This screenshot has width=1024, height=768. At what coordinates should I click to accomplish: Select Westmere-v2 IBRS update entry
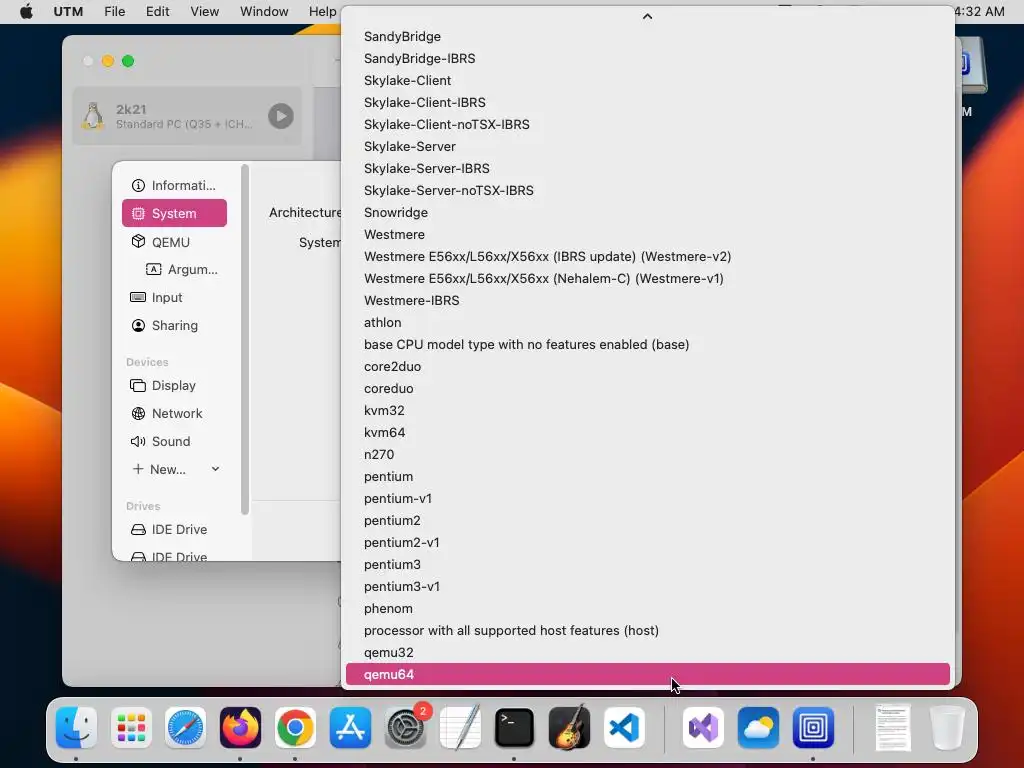(x=647, y=257)
